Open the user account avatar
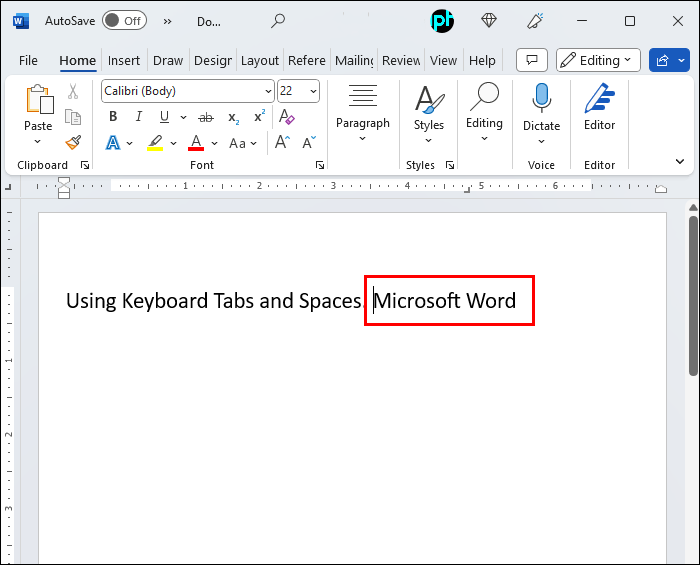The height and width of the screenshot is (565, 700). point(442,21)
